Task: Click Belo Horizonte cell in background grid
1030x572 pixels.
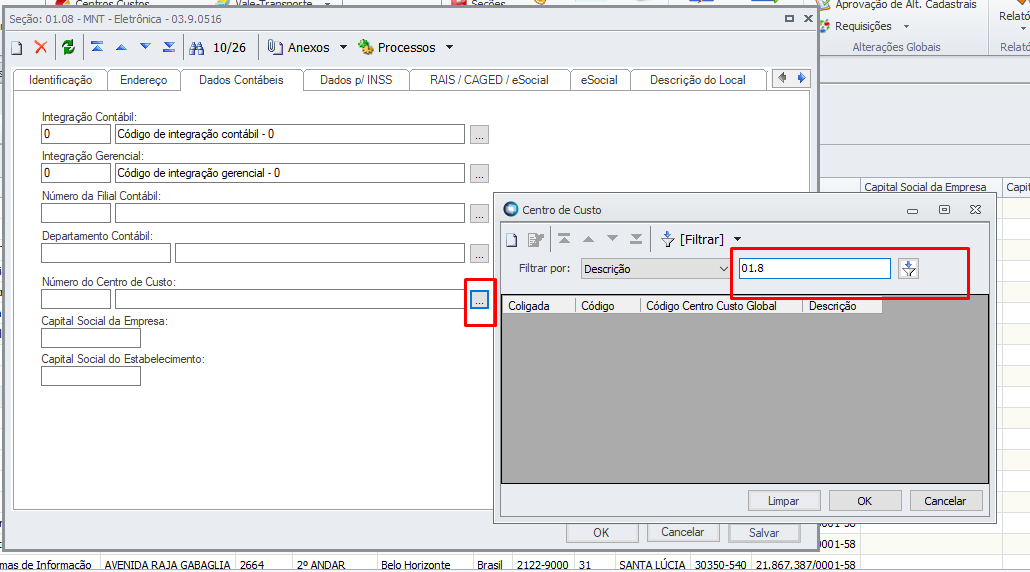Action: coord(424,565)
